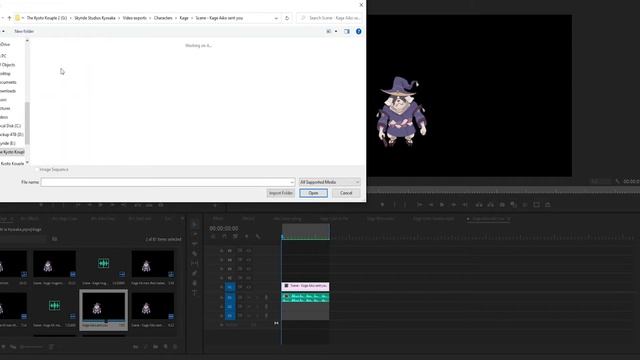Viewport: 640px width, 360px height.
Task: Adjust Project panel thumbnail zoom slider
Action: [x=32, y=347]
